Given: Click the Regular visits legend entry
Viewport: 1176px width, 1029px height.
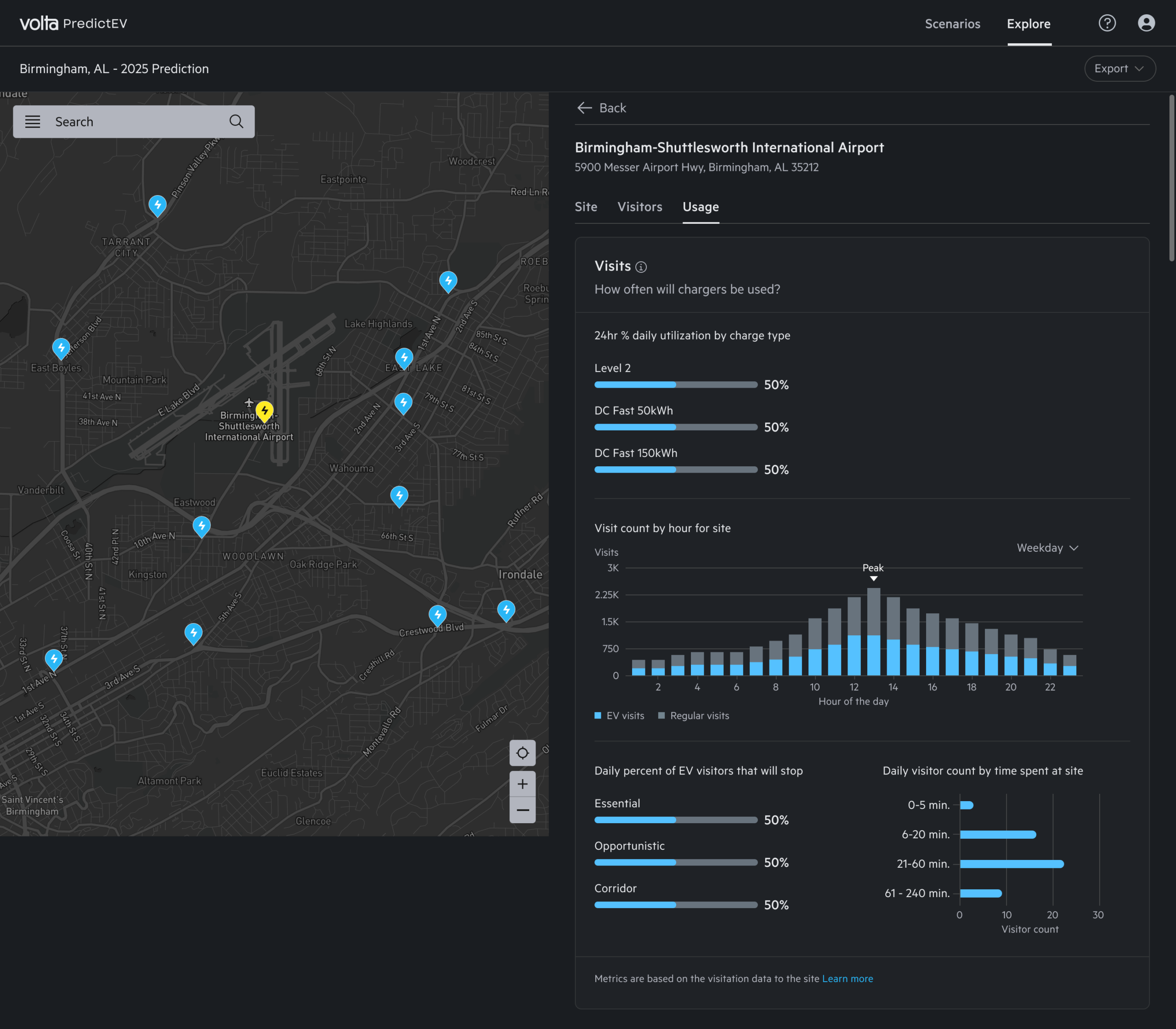Looking at the screenshot, I should pyautogui.click(x=694, y=716).
